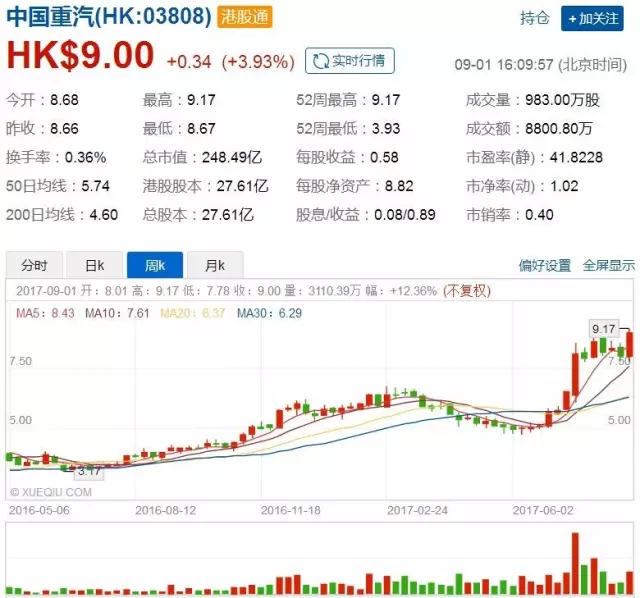The height and width of the screenshot is (598, 640).
Task: Click the 股息/收益 value 0.08/0.89
Action: tap(405, 215)
